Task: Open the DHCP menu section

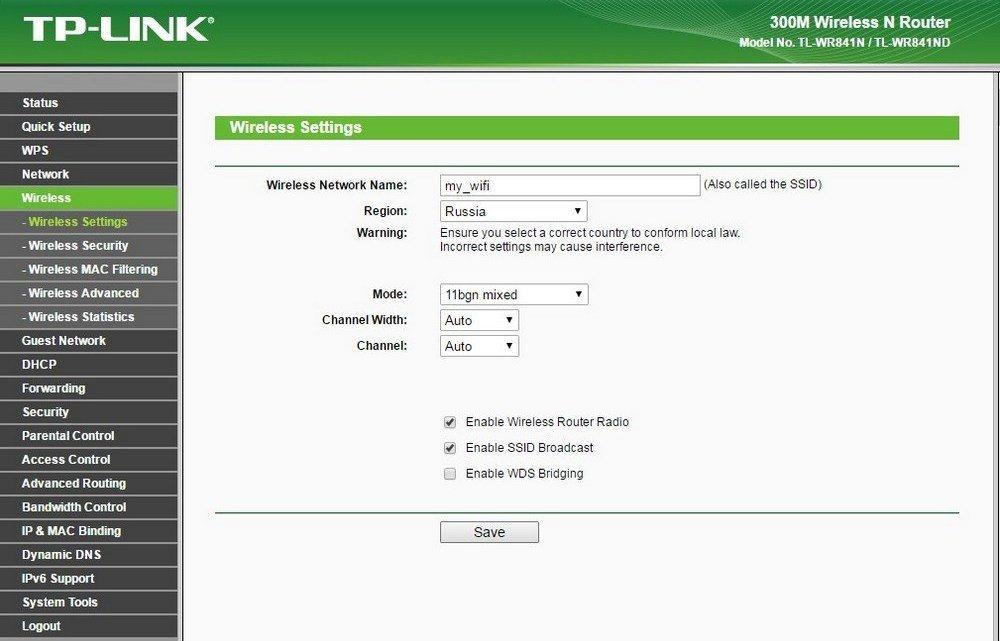Action: click(x=89, y=364)
